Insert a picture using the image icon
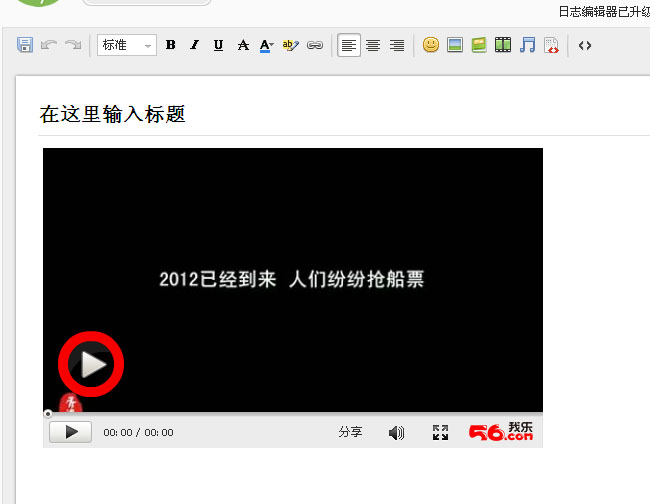This screenshot has height=504, width=650. pos(455,45)
